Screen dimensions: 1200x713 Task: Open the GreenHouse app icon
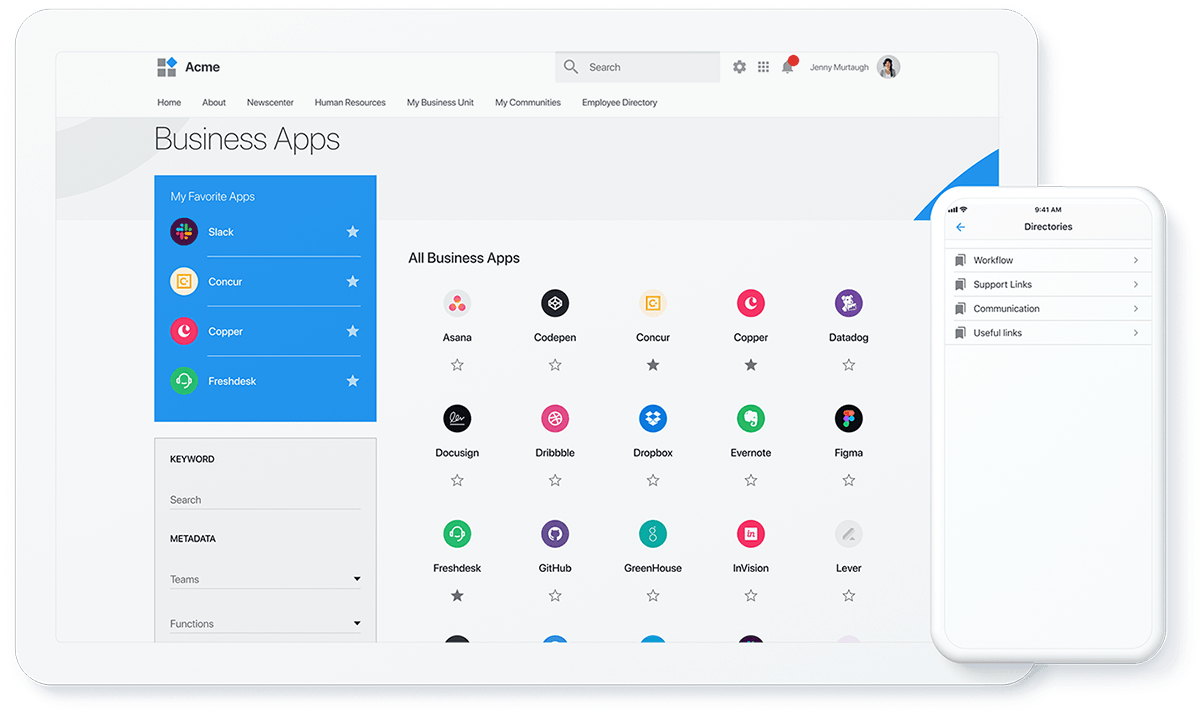[x=653, y=534]
